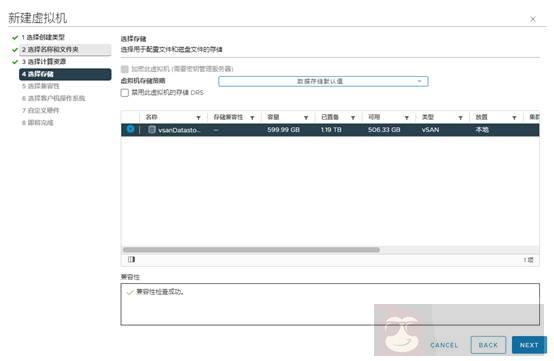Image resolution: width=554 pixels, height=361 pixels.
Task: Click the BACK button
Action: pos(488,345)
